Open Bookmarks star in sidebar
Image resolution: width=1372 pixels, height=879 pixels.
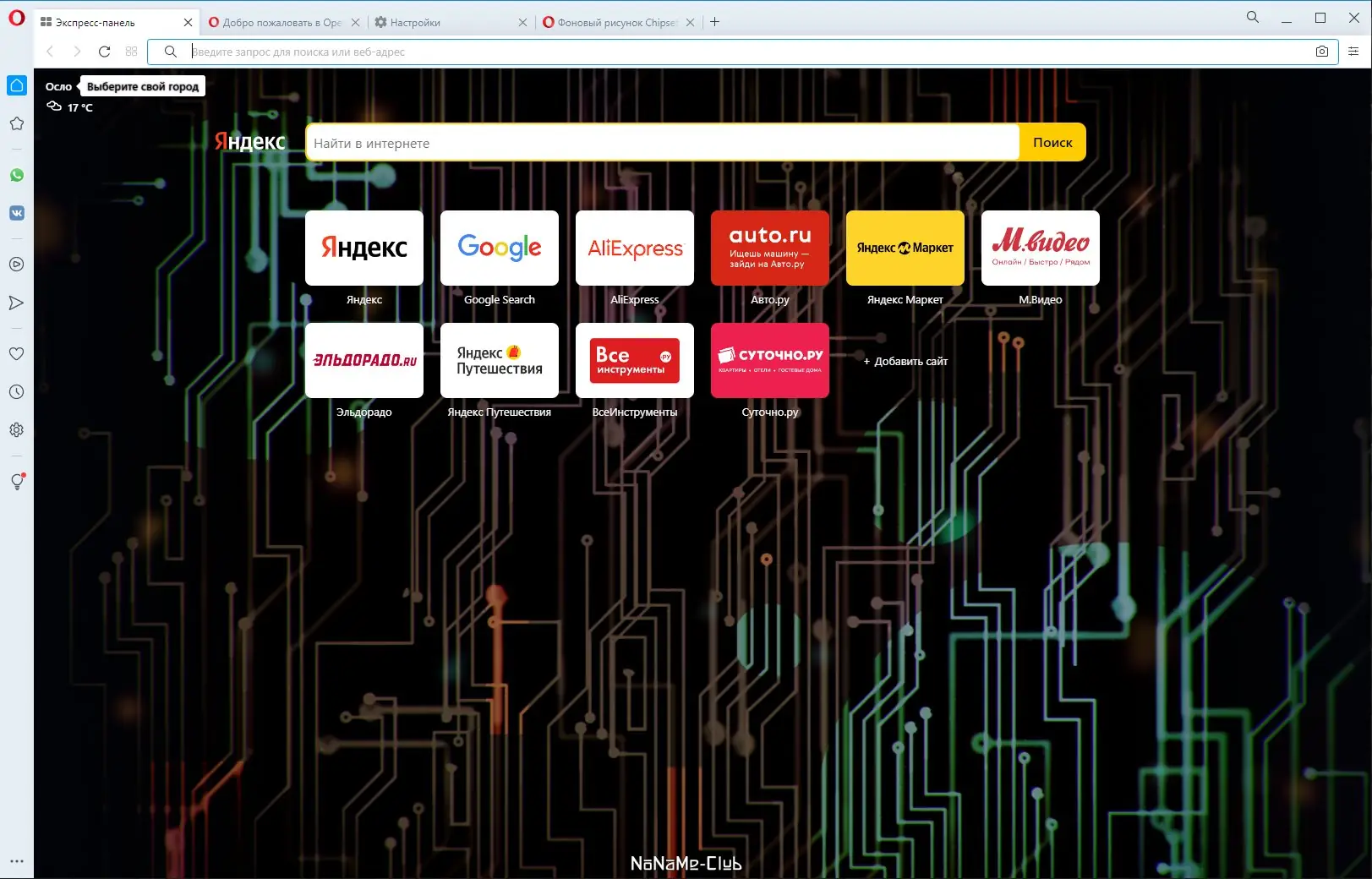(x=17, y=123)
